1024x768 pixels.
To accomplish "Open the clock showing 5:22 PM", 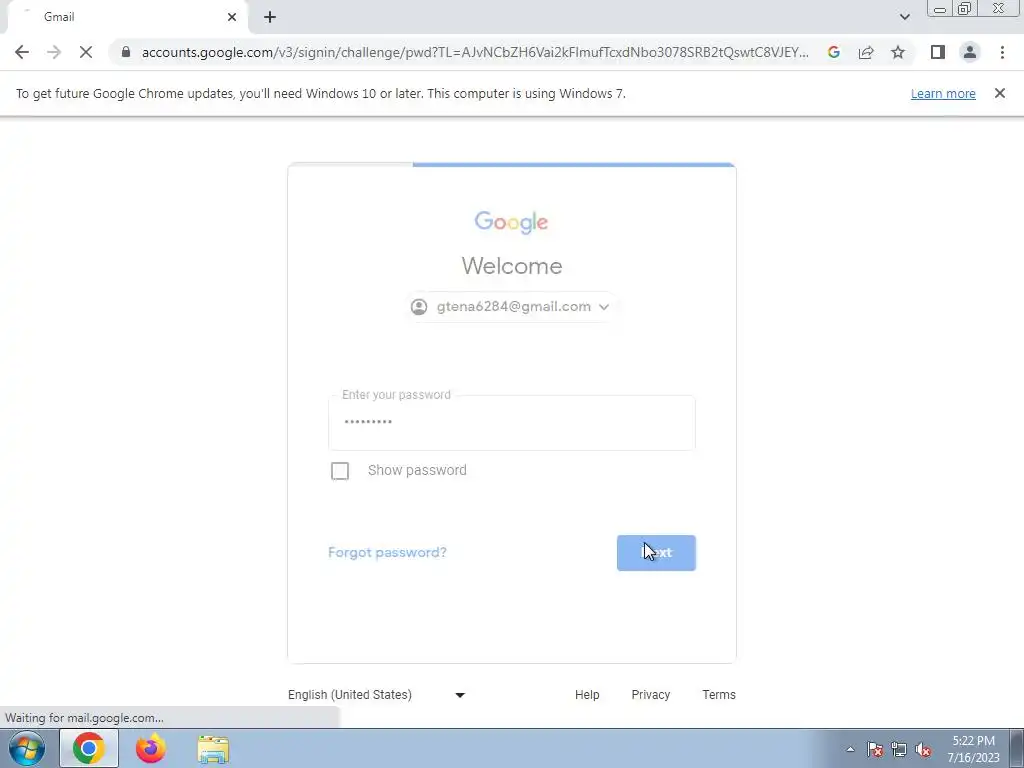I will [973, 749].
